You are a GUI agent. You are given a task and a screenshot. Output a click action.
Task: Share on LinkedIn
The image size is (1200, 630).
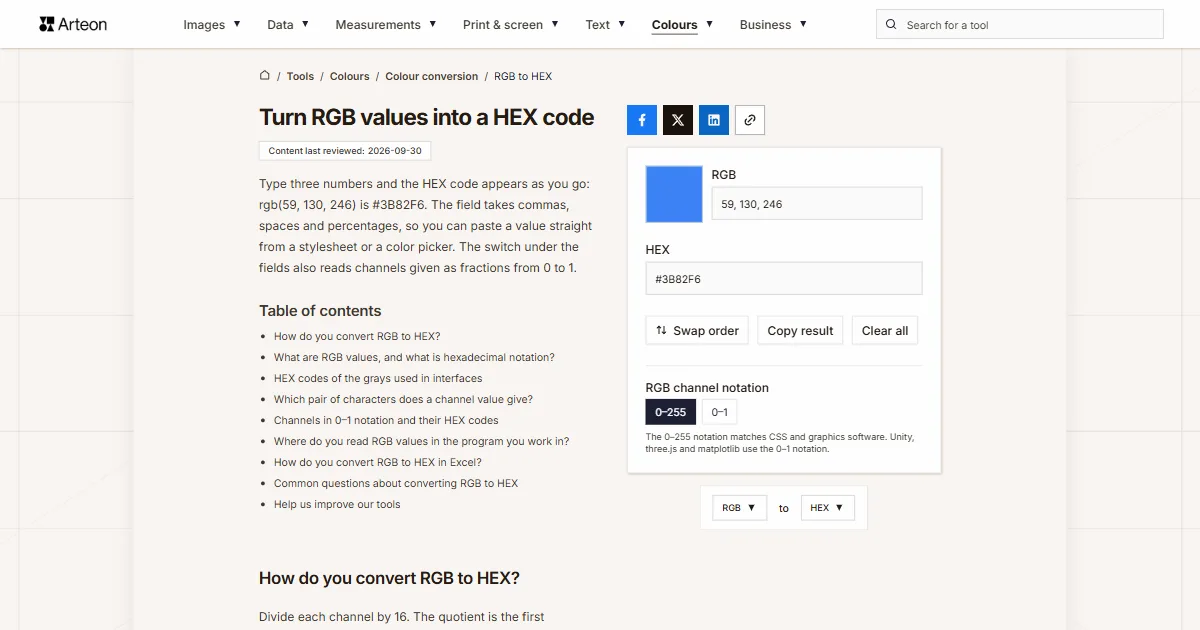(x=714, y=120)
